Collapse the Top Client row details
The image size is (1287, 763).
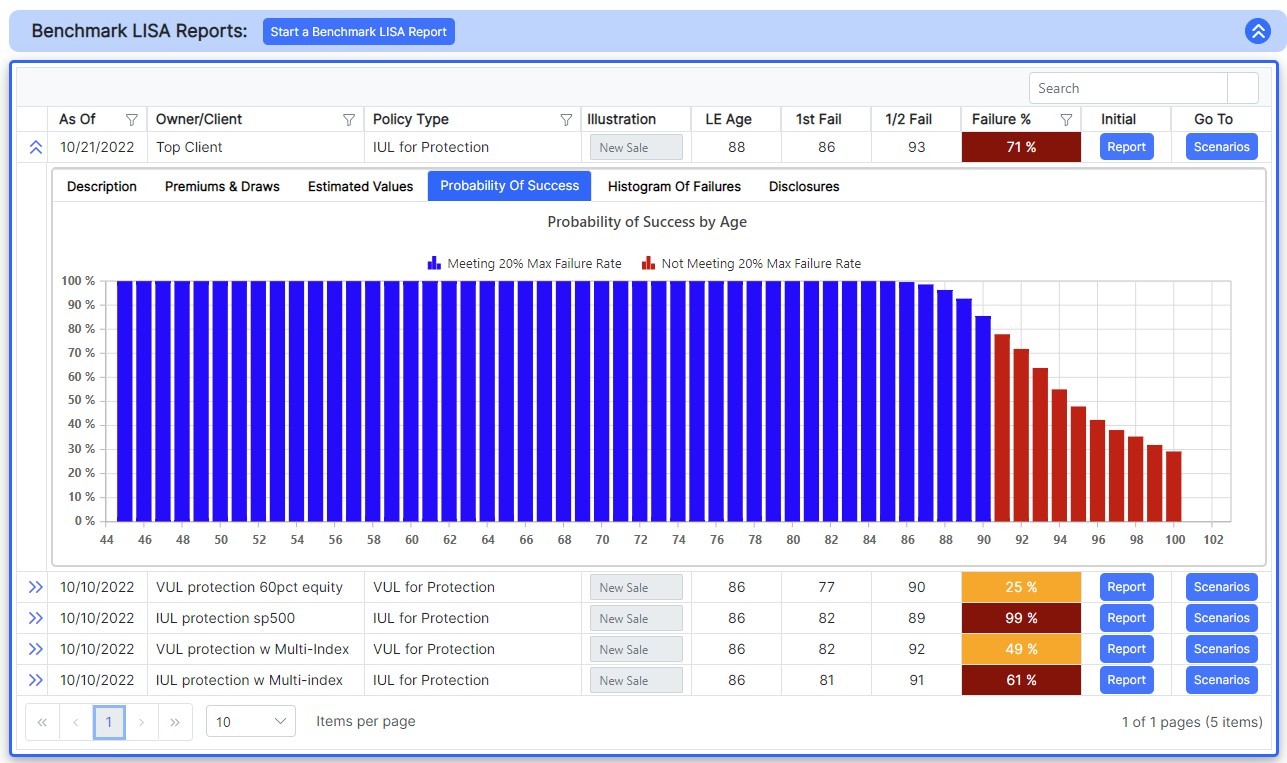click(35, 147)
